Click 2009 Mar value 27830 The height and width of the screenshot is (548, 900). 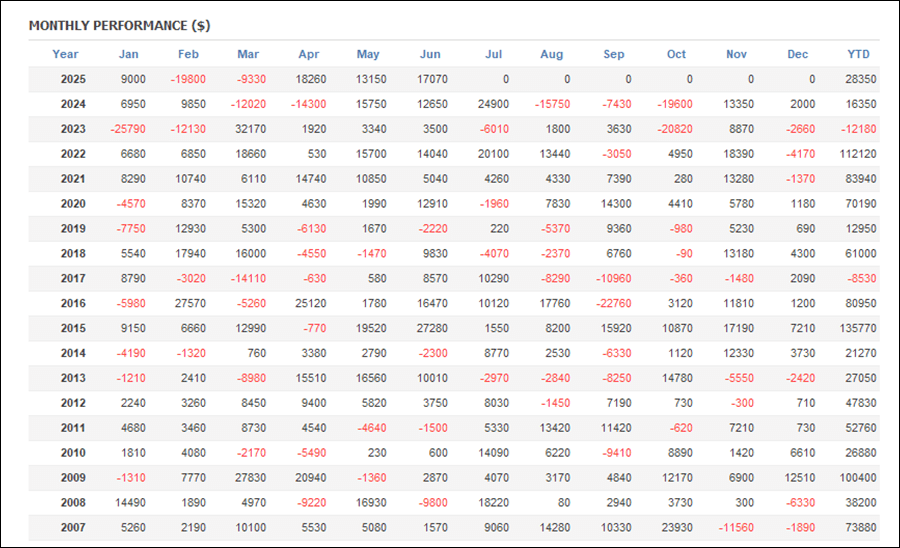(x=250, y=477)
